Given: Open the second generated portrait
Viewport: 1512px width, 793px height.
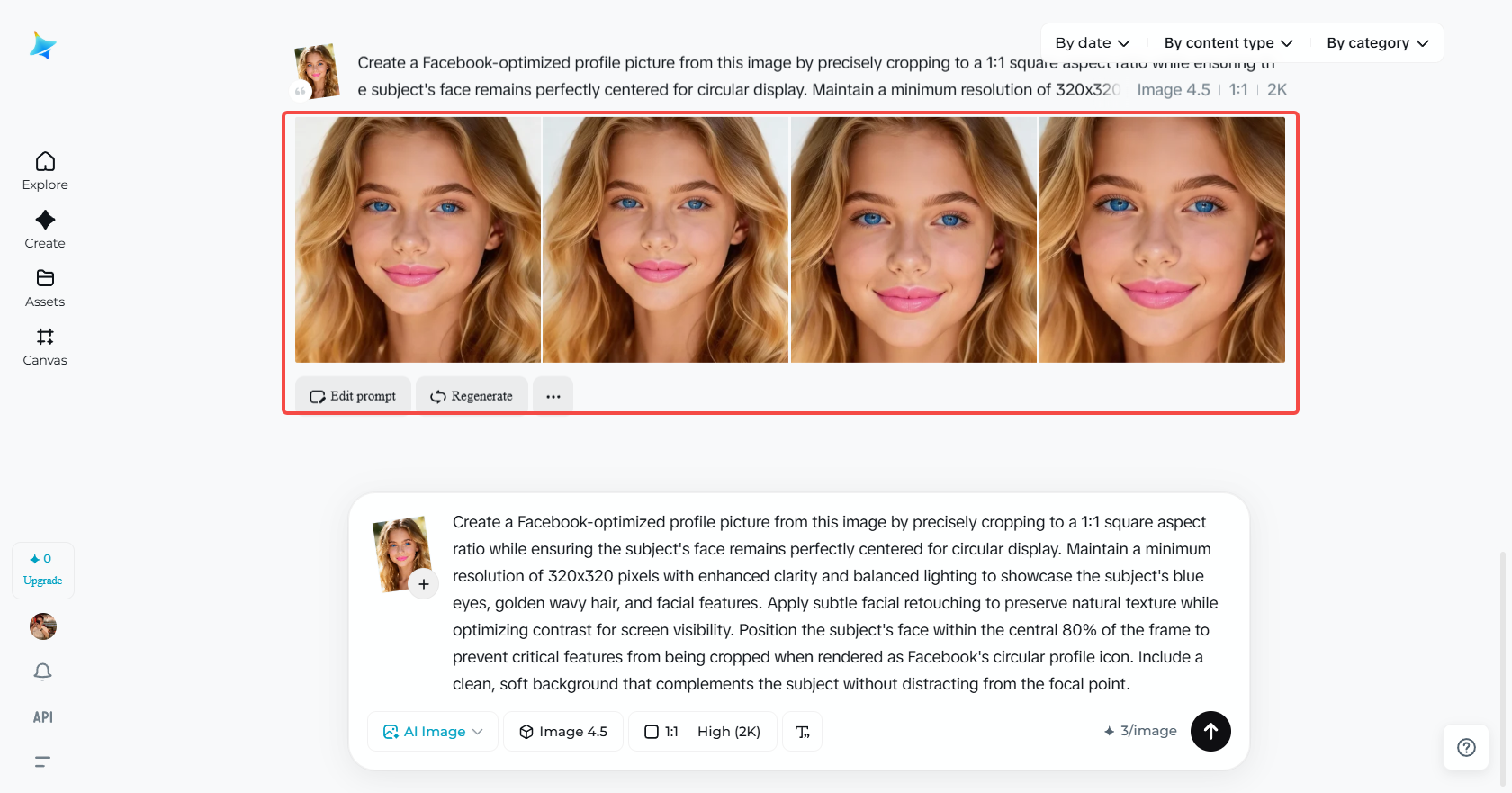Looking at the screenshot, I should click(666, 239).
